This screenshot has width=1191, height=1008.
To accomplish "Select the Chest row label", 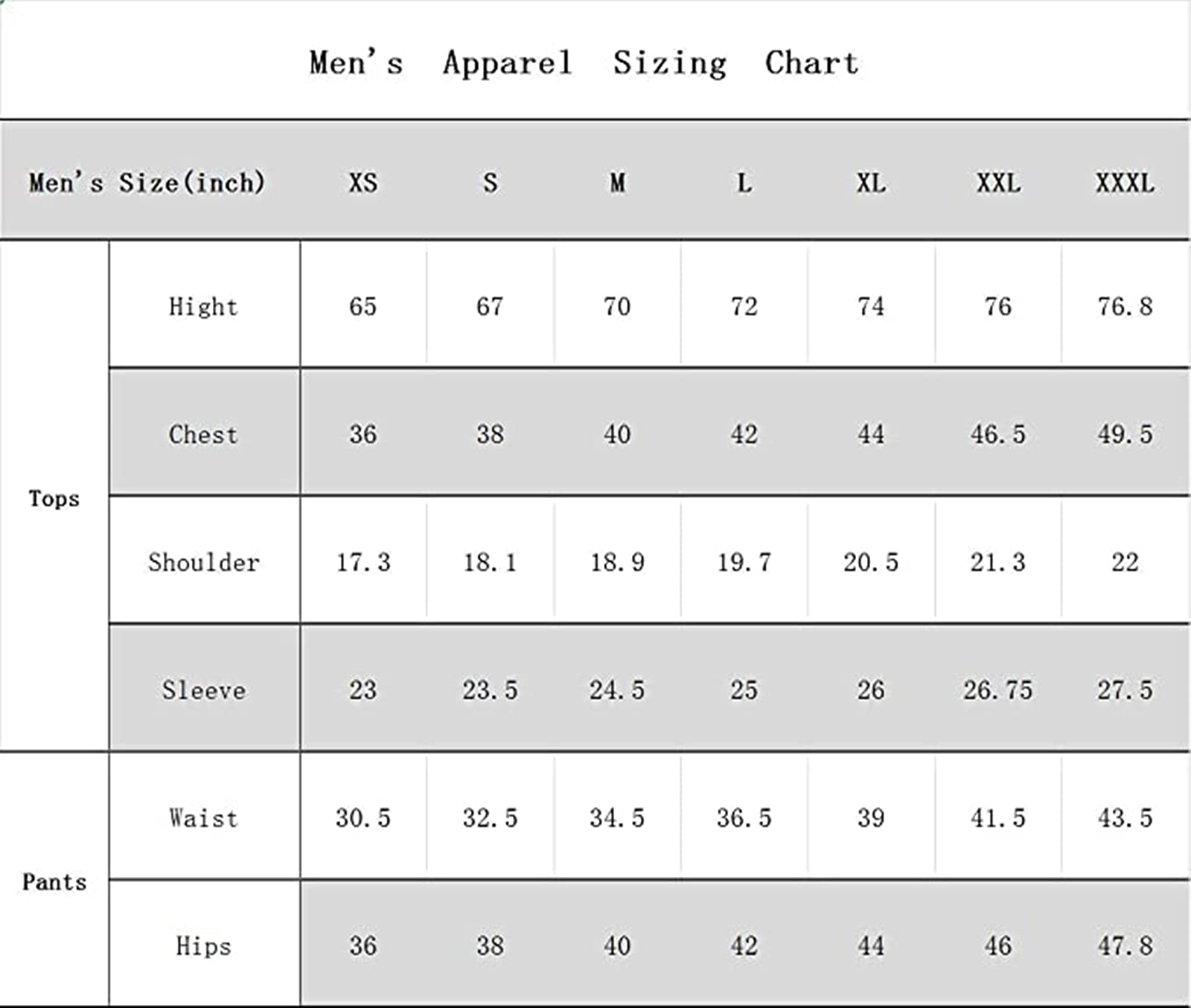I will 203,435.
